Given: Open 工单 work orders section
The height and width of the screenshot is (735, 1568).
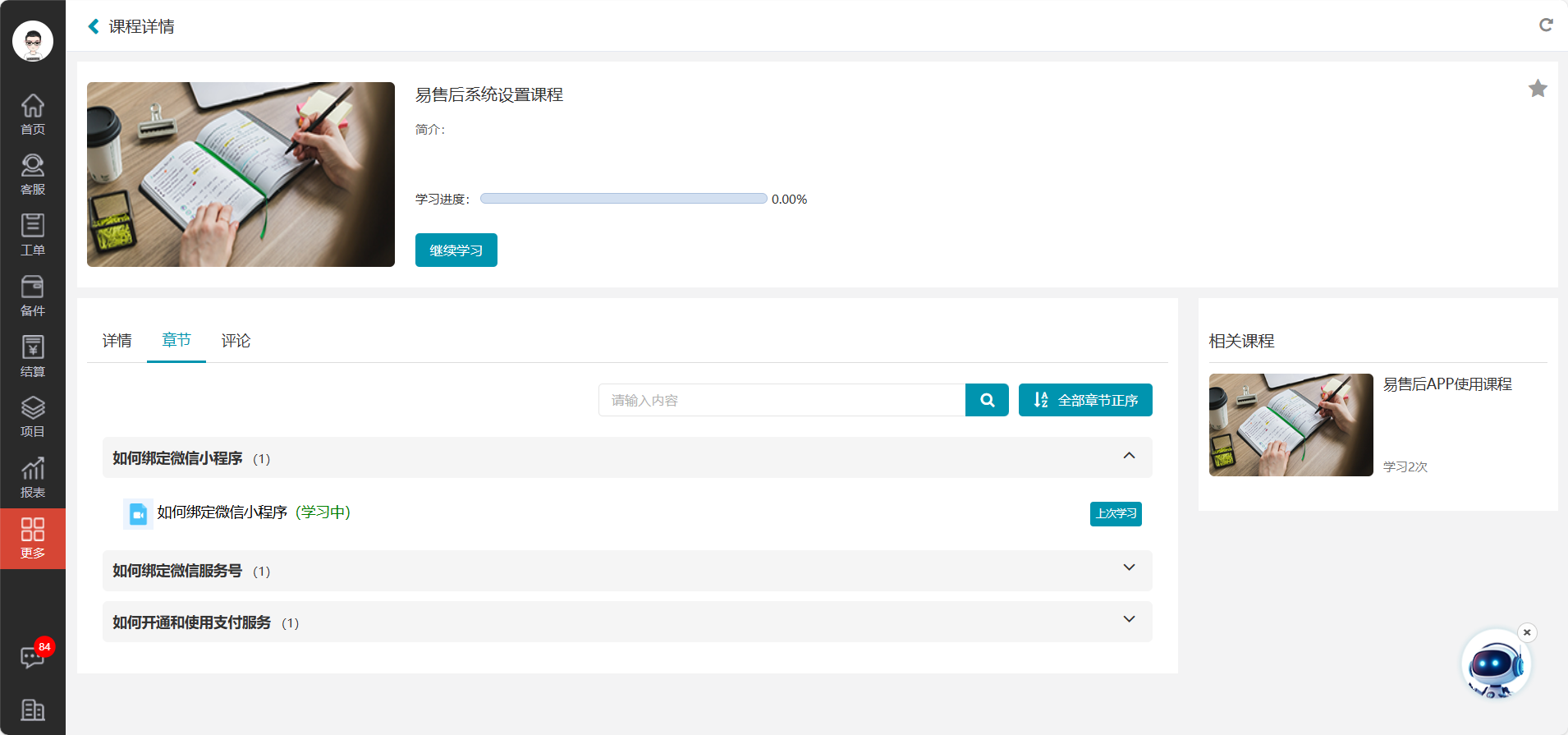Looking at the screenshot, I should point(33,236).
